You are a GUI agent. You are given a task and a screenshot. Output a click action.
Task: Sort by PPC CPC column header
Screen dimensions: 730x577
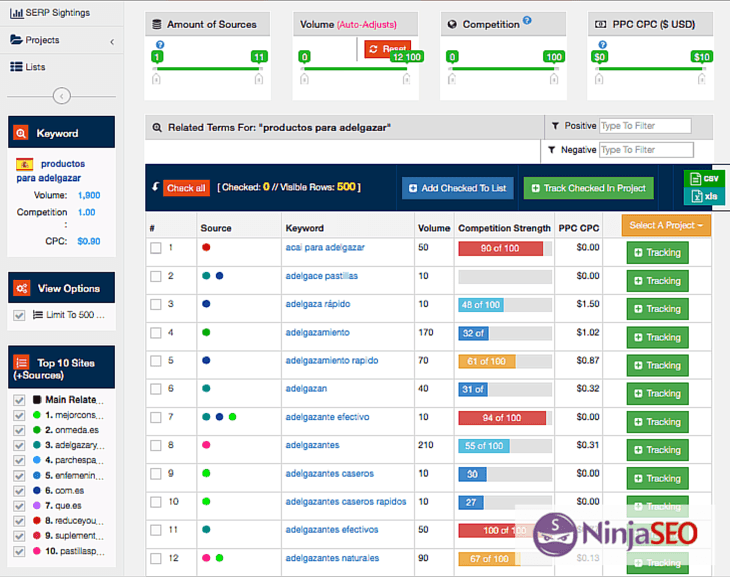(579, 228)
